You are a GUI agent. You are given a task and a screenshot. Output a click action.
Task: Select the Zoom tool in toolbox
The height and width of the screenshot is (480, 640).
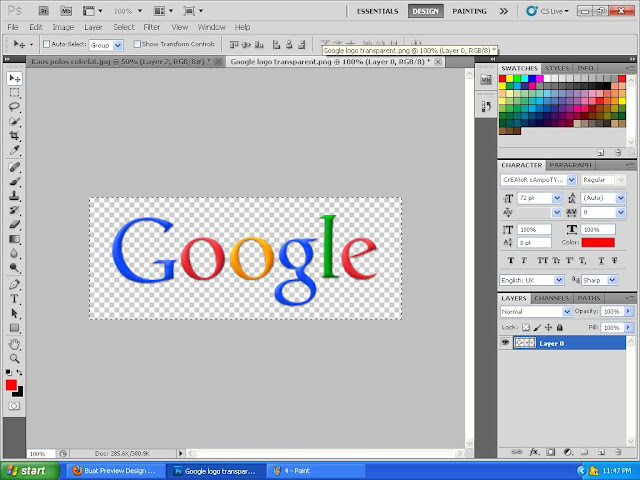(14, 359)
